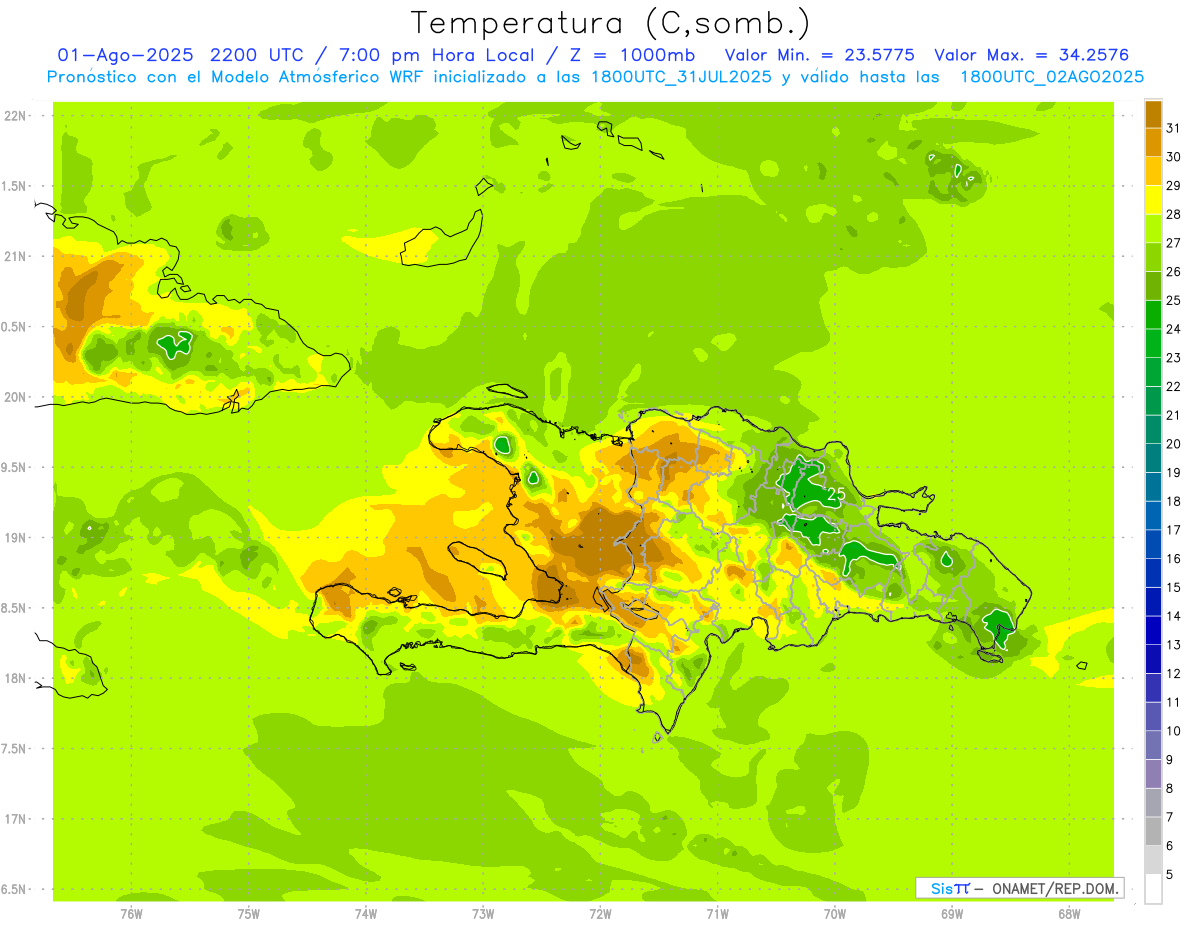Click the valid-until time "1800UTC_02AGO2025"
1200x927 pixels.
pyautogui.click(x=1051, y=77)
